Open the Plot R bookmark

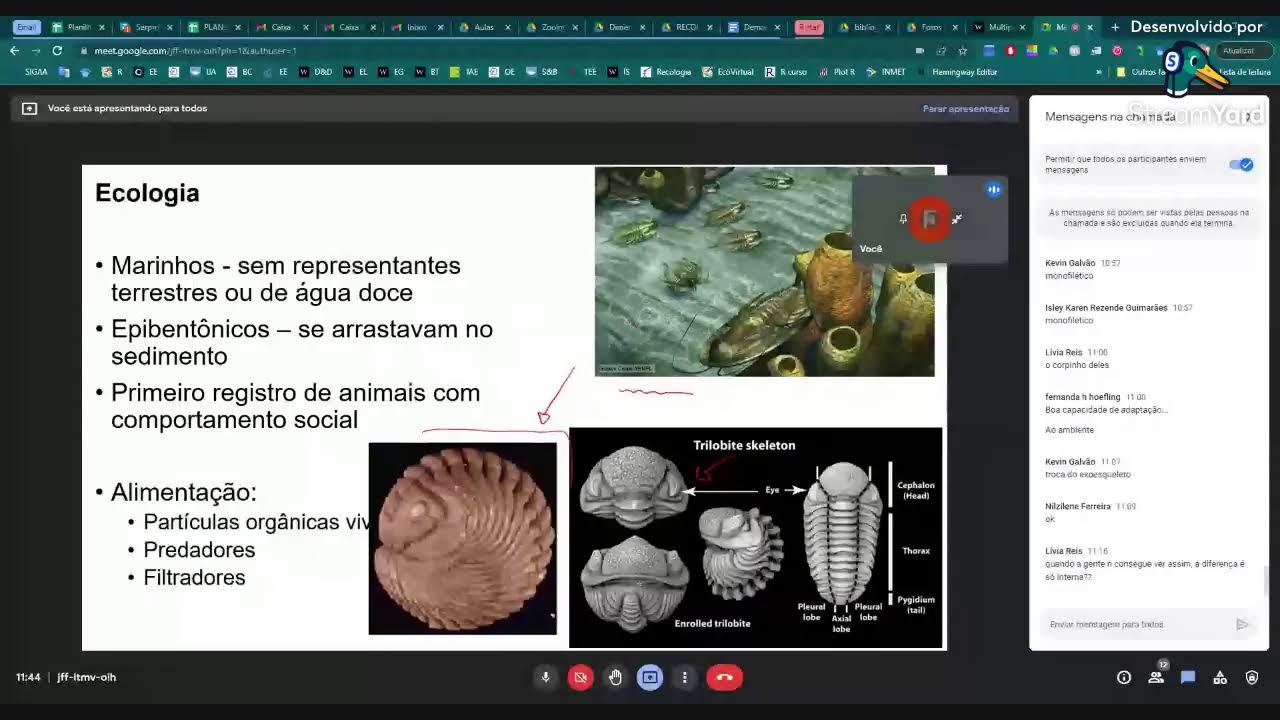[x=838, y=72]
